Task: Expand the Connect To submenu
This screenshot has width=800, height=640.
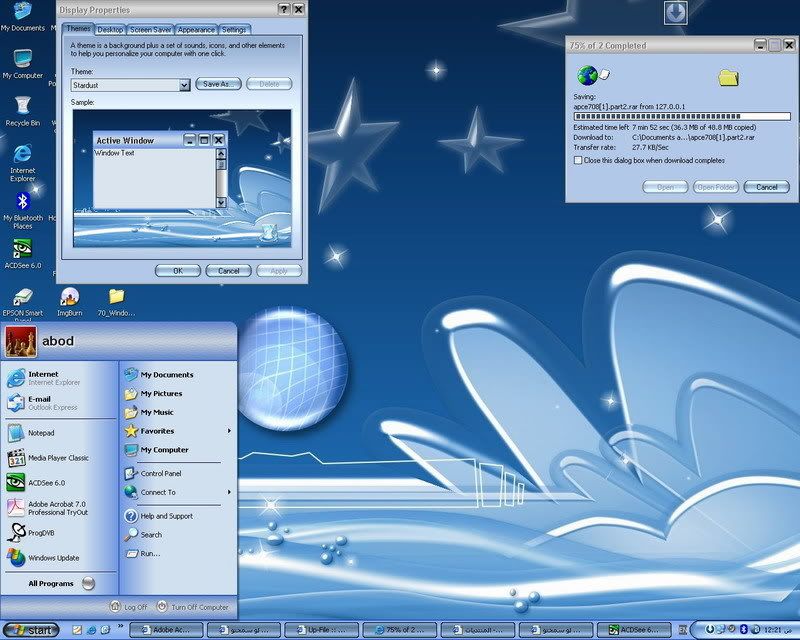Action: click(x=229, y=492)
